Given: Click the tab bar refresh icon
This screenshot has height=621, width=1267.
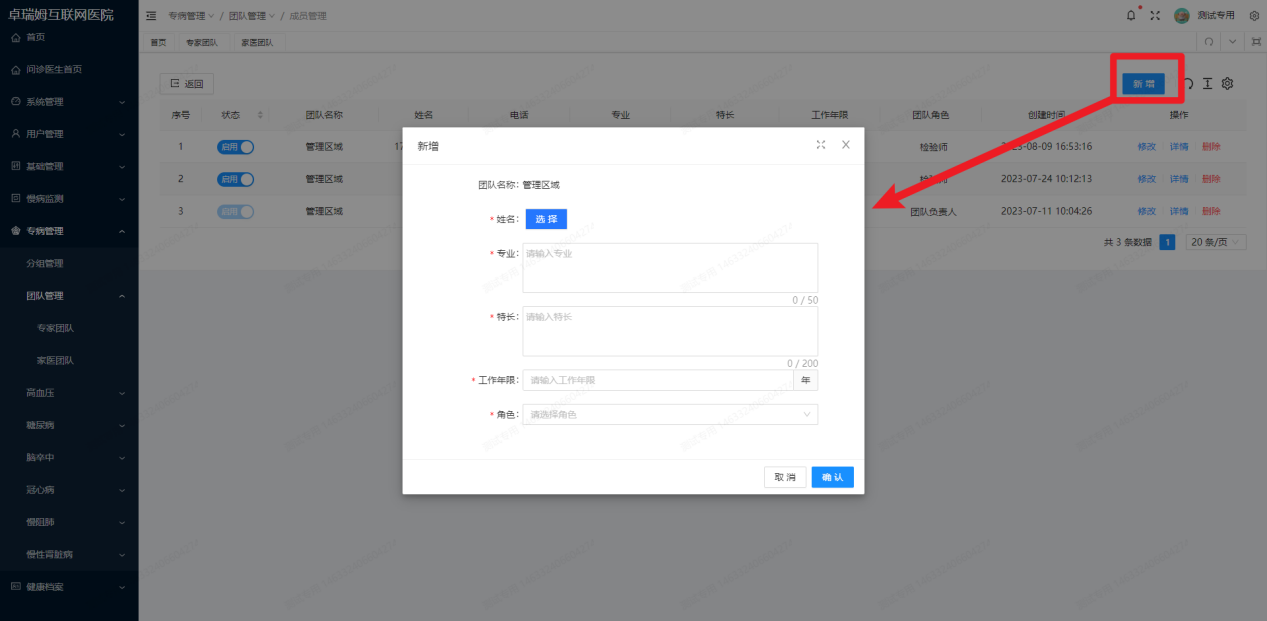Looking at the screenshot, I should [x=1209, y=42].
